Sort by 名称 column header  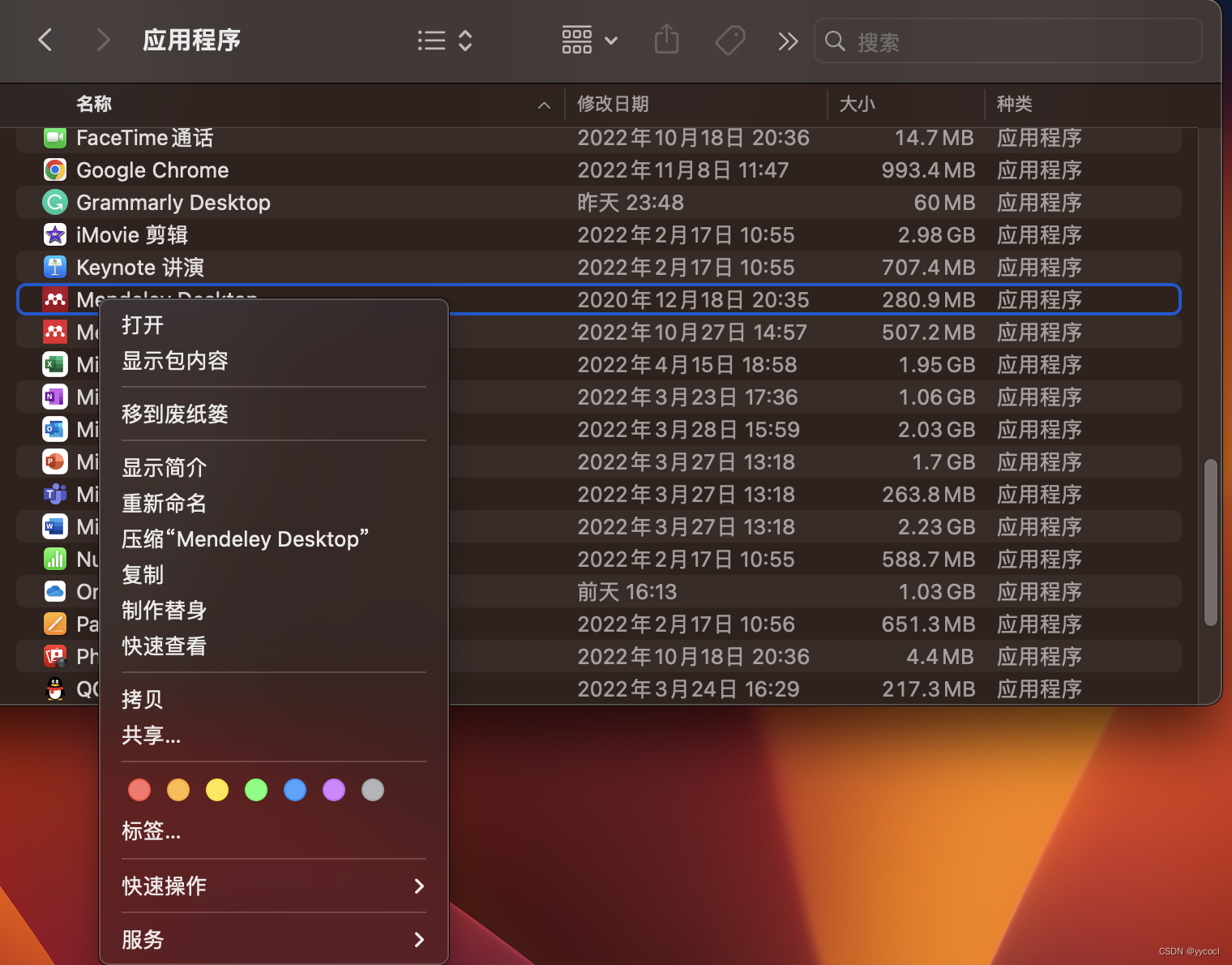tap(94, 104)
